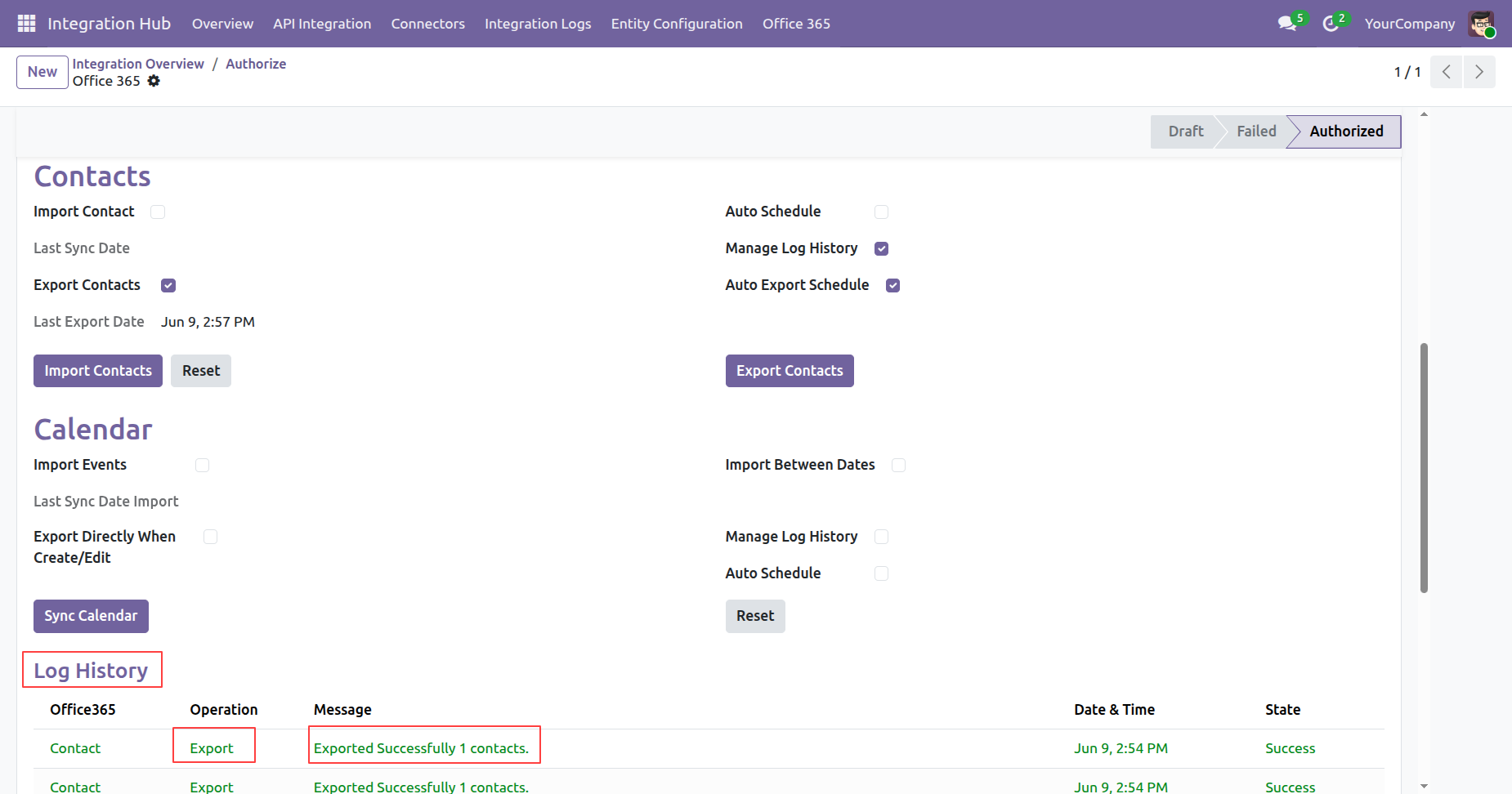
Task: Enable Manage Log History in Calendar section
Action: (881, 537)
